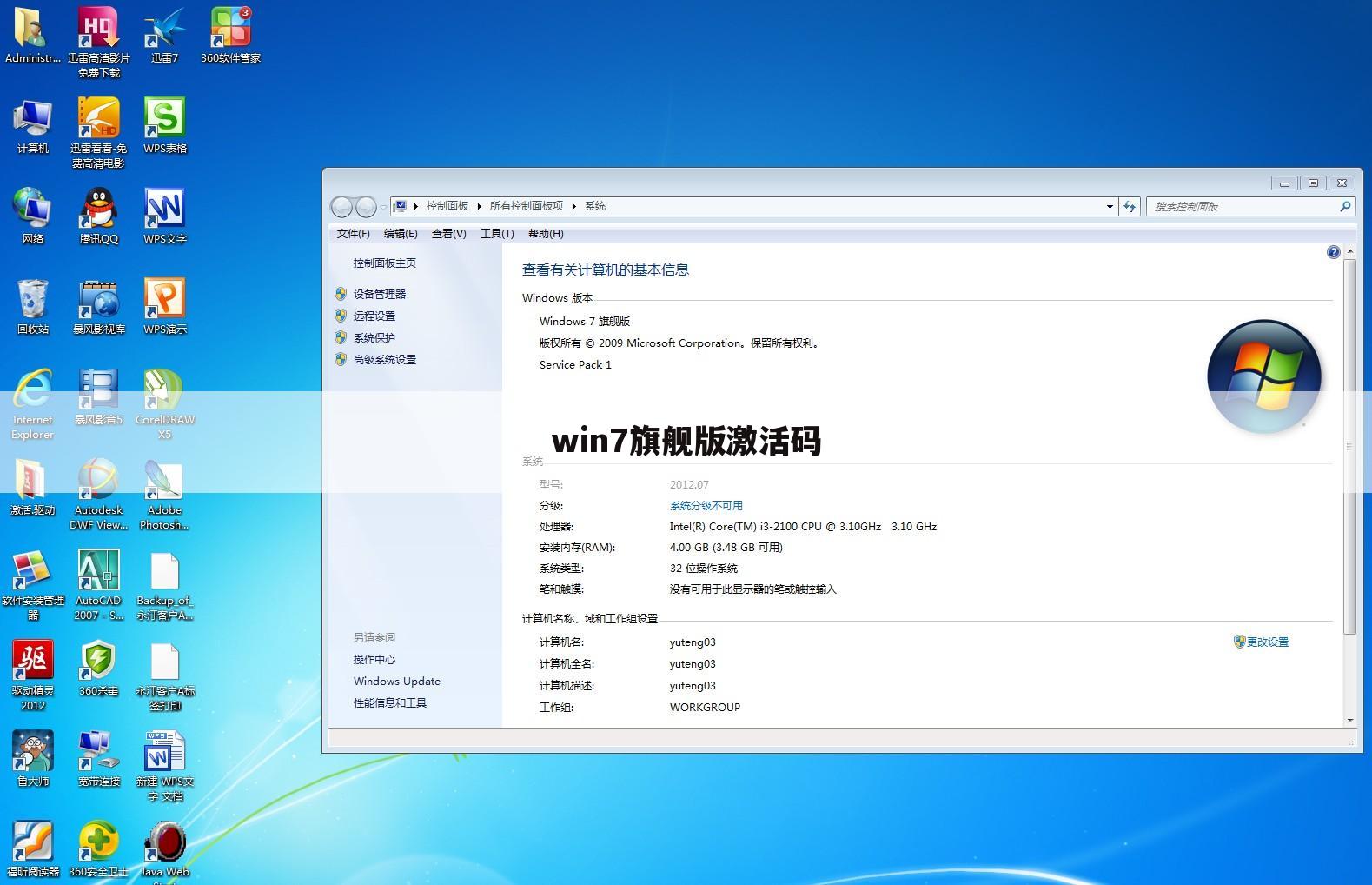Open the 回收站 recycle bin
Image resolution: width=1372 pixels, height=885 pixels.
32,306
